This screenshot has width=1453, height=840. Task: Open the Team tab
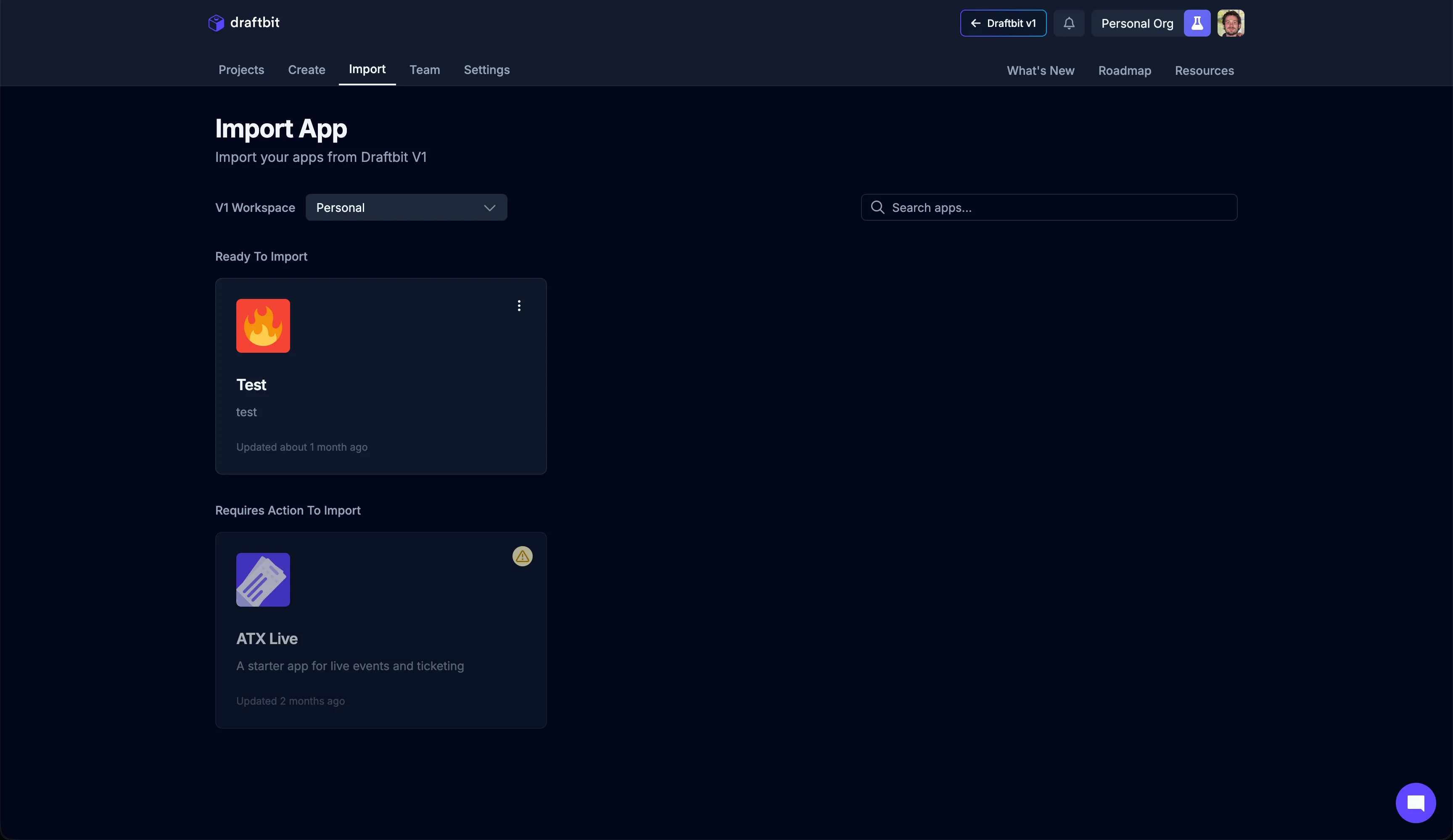[424, 70]
